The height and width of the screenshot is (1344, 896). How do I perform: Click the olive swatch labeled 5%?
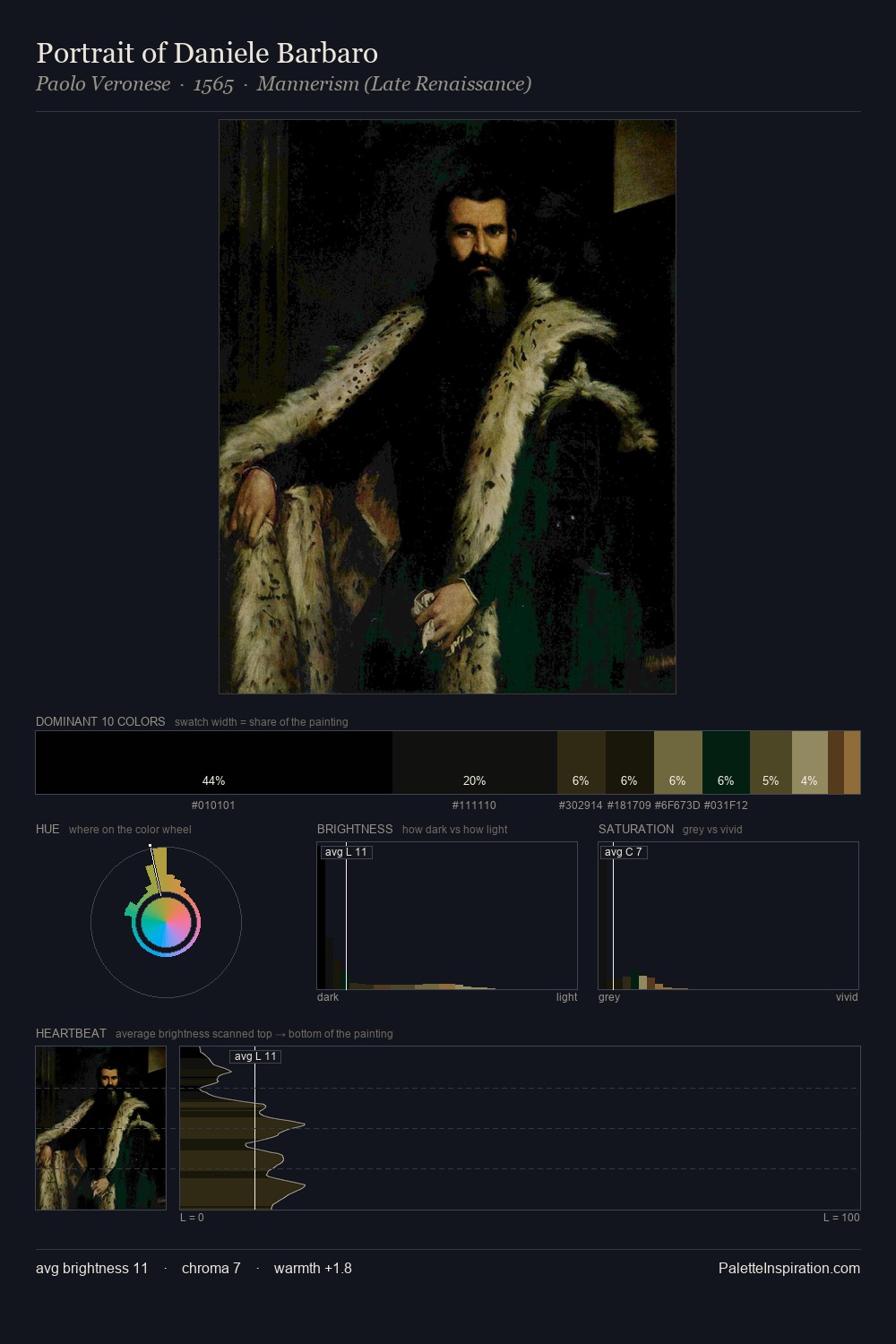[771, 762]
